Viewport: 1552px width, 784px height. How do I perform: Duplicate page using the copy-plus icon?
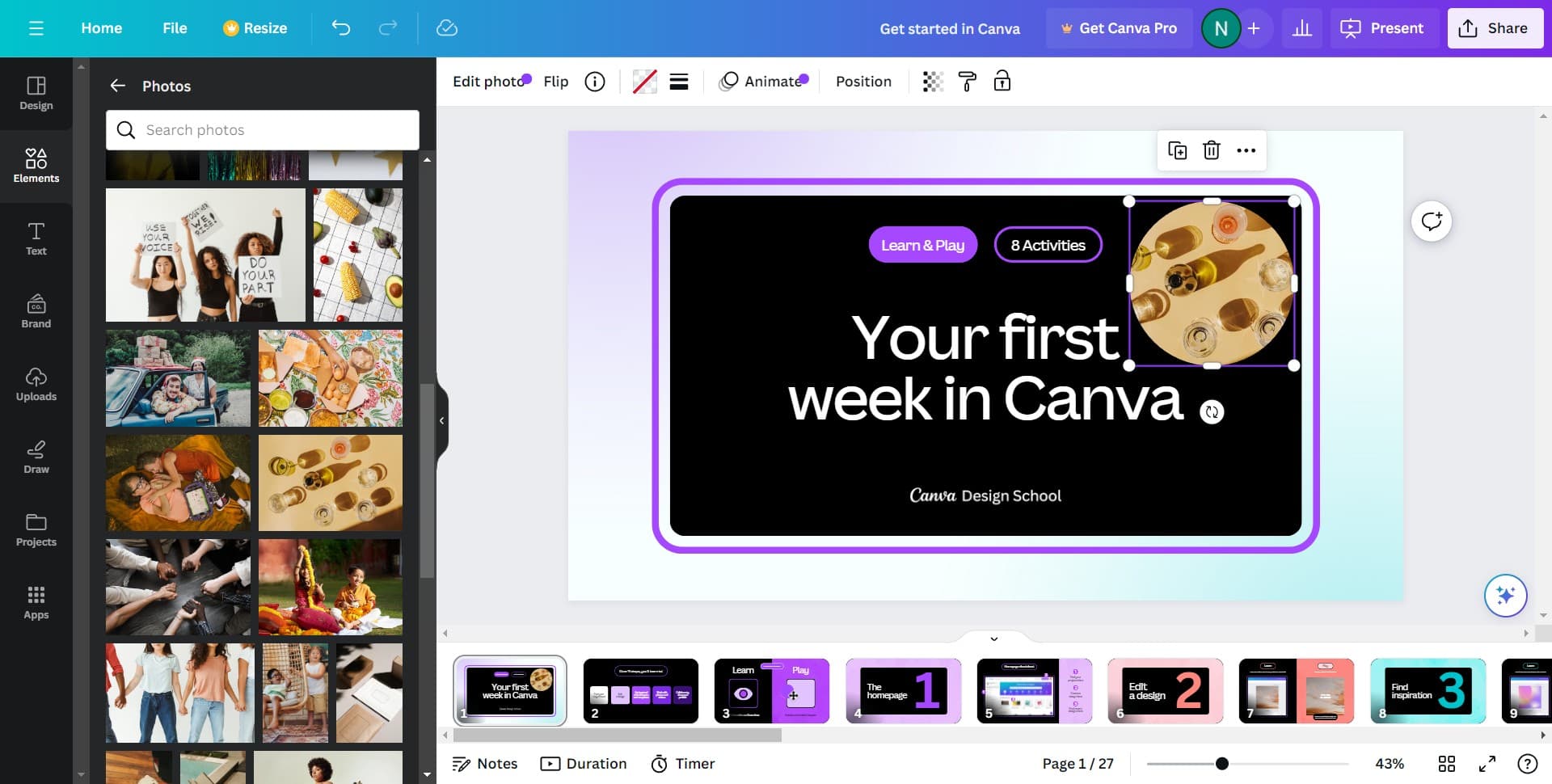1177,150
